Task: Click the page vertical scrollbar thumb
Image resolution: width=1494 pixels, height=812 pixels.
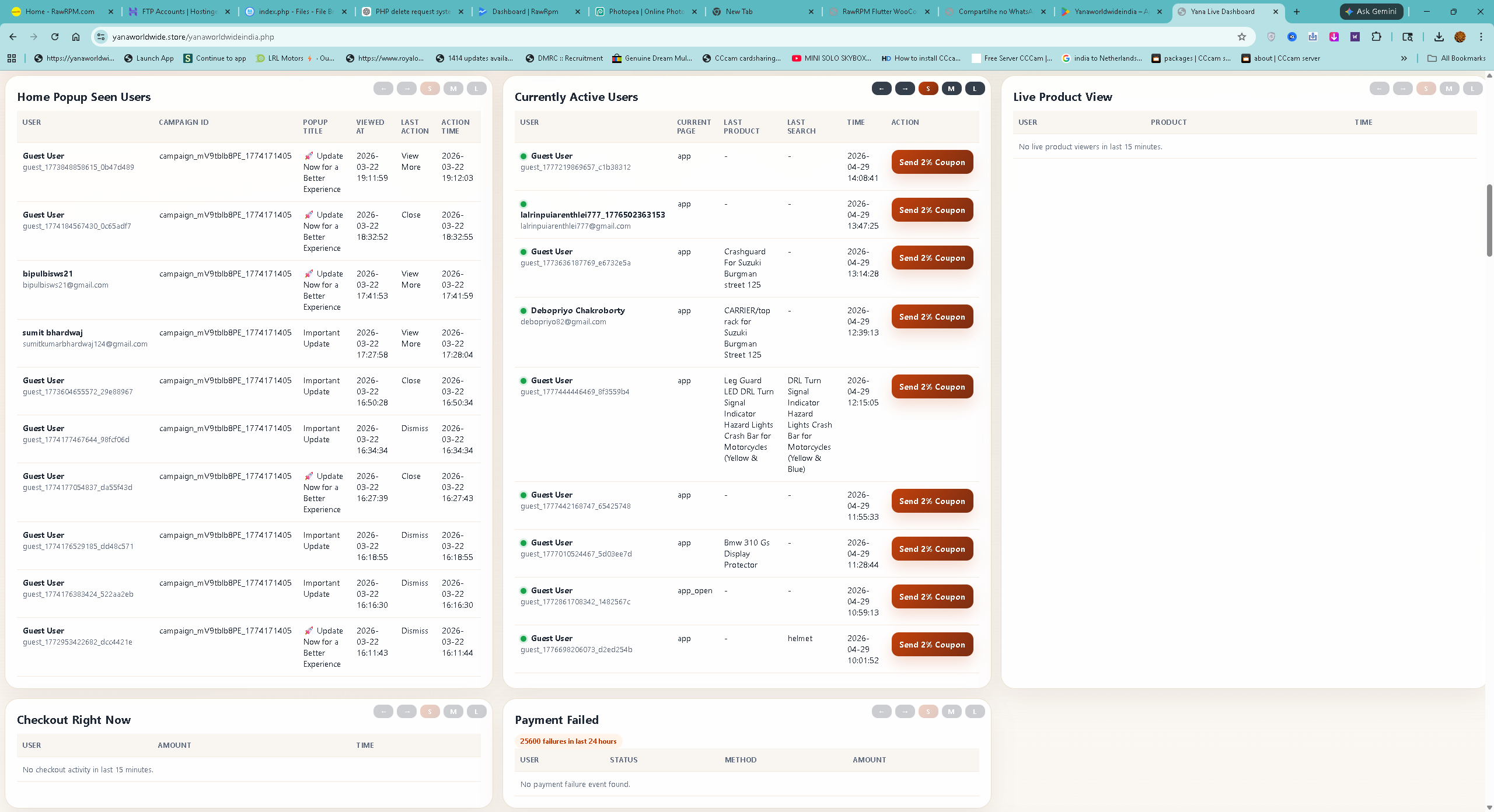Action: point(1489,220)
